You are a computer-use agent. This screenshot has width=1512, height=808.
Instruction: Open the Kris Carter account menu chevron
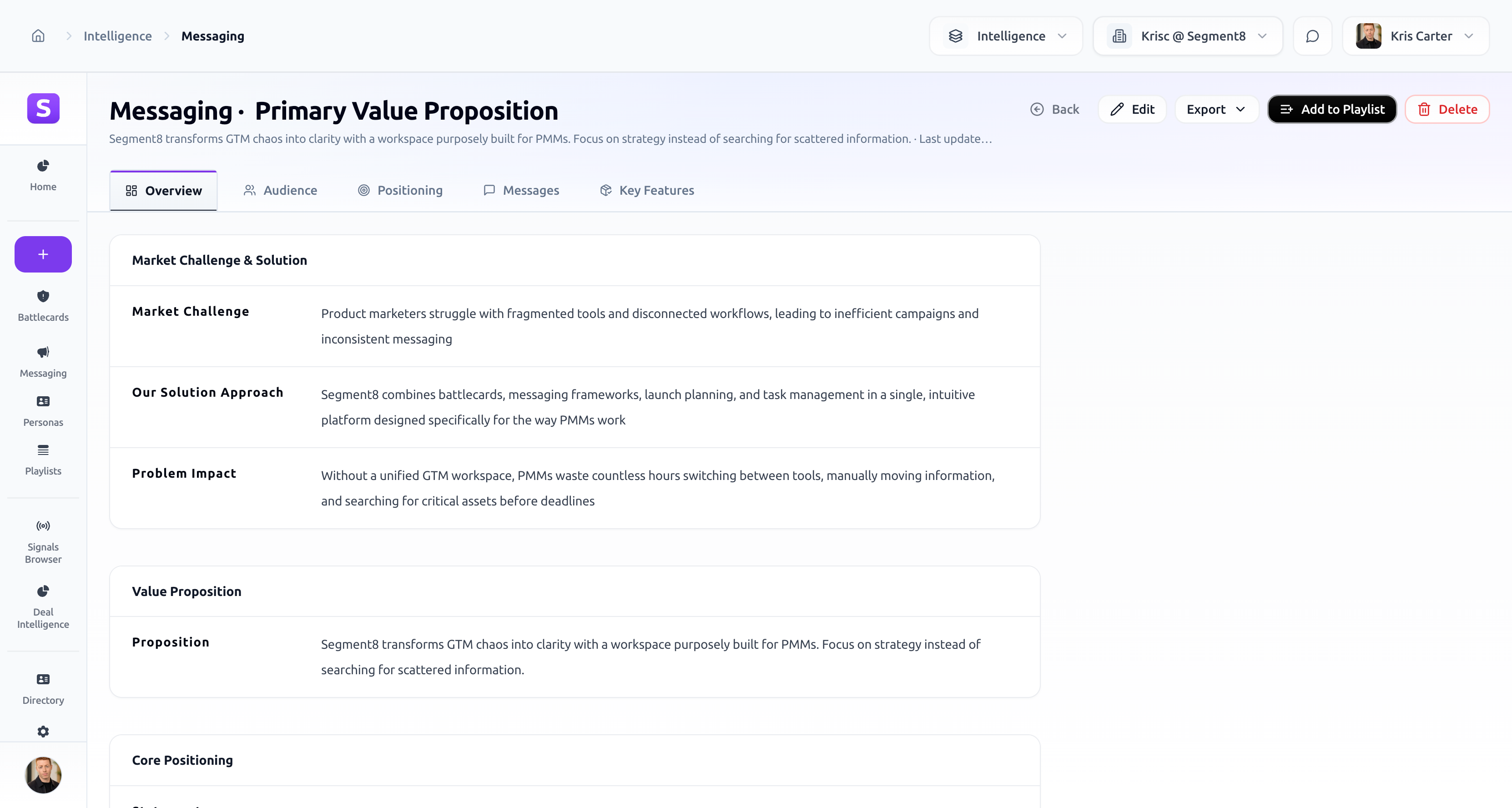click(x=1469, y=36)
